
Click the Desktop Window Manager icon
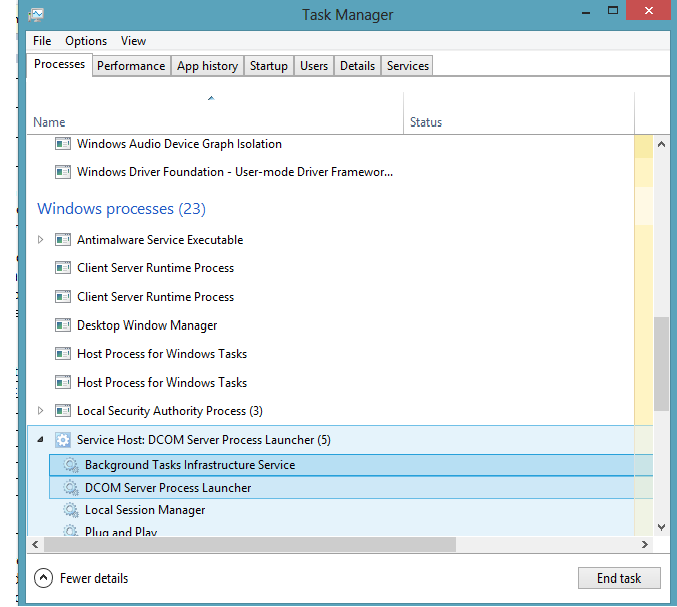63,325
